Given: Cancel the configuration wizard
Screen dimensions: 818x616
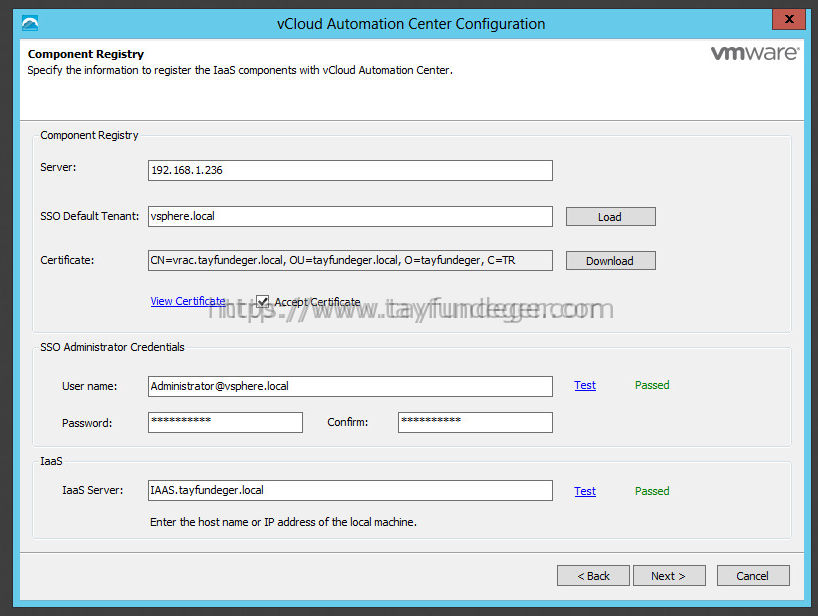Looking at the screenshot, I should [x=753, y=576].
